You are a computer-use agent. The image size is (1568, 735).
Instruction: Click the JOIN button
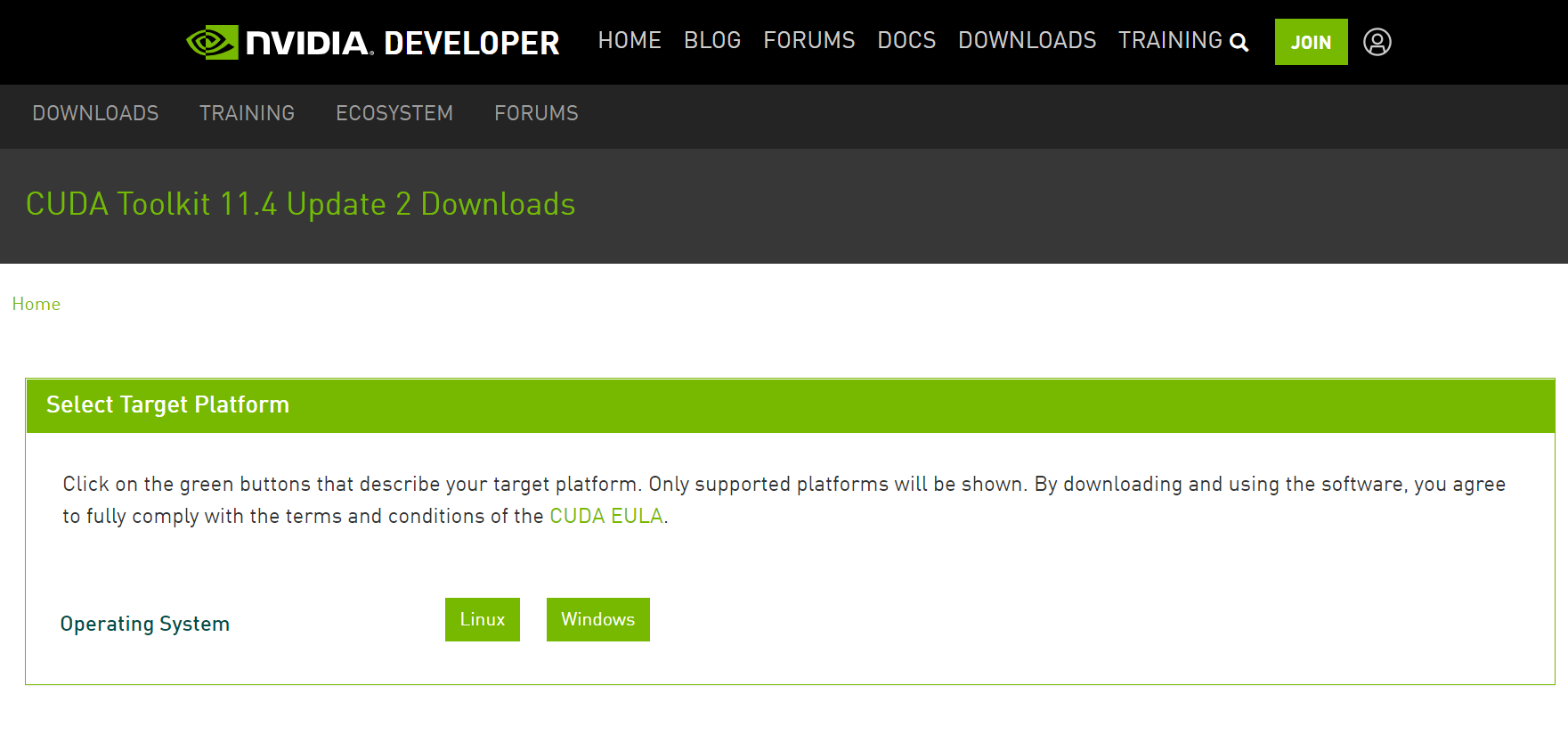tap(1311, 42)
